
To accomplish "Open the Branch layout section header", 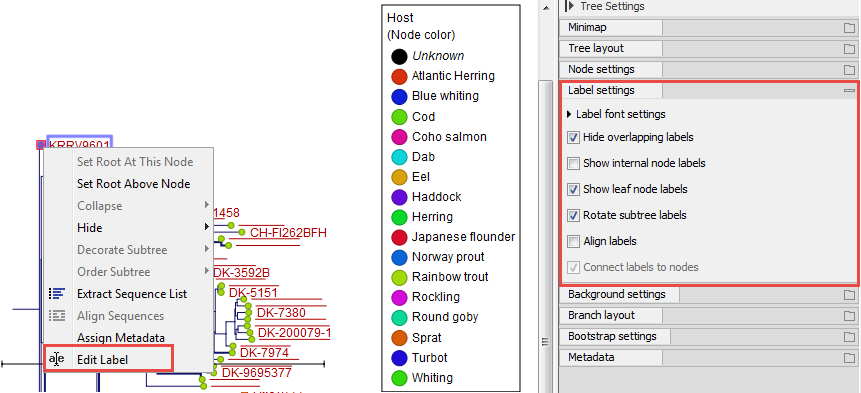I will tap(611, 316).
